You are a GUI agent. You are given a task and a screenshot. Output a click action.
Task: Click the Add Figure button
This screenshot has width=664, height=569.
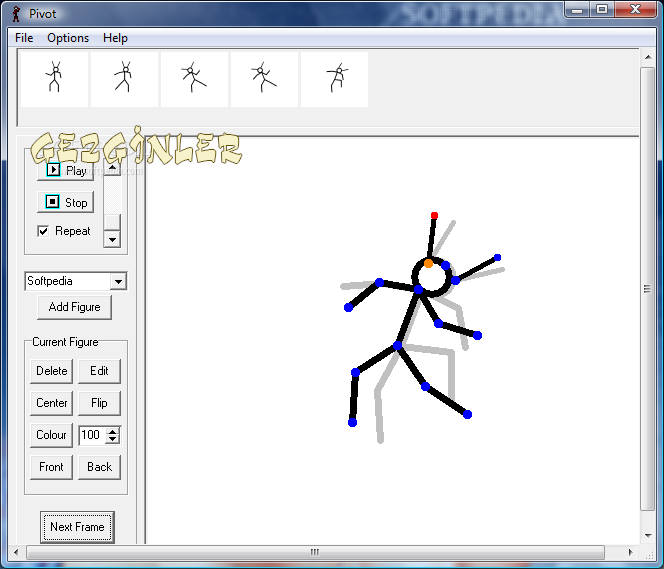click(x=75, y=307)
